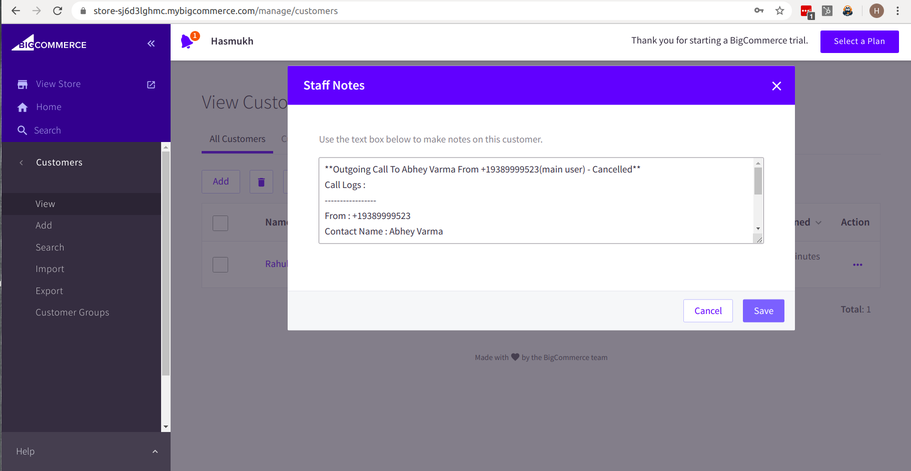Open notifications bell icon
Image resolution: width=911 pixels, height=471 pixels.
[187, 41]
